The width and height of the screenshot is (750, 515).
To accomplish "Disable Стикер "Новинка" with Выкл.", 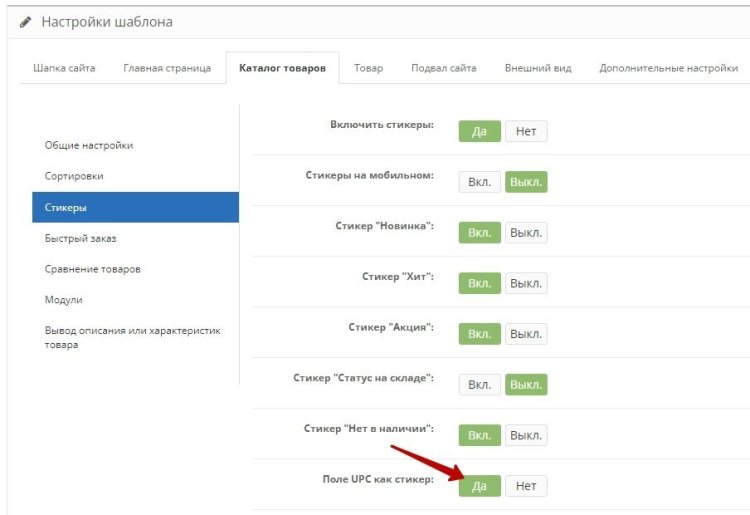I will click(x=526, y=233).
